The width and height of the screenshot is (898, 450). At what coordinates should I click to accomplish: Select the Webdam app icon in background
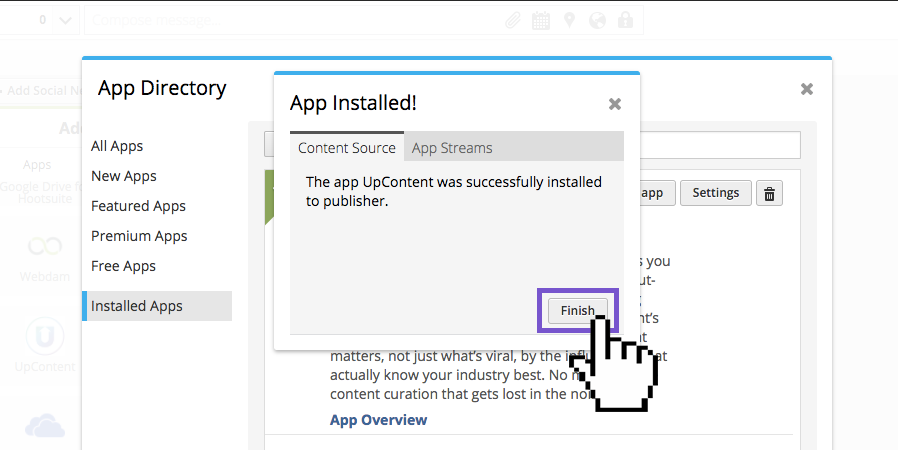[x=45, y=247]
